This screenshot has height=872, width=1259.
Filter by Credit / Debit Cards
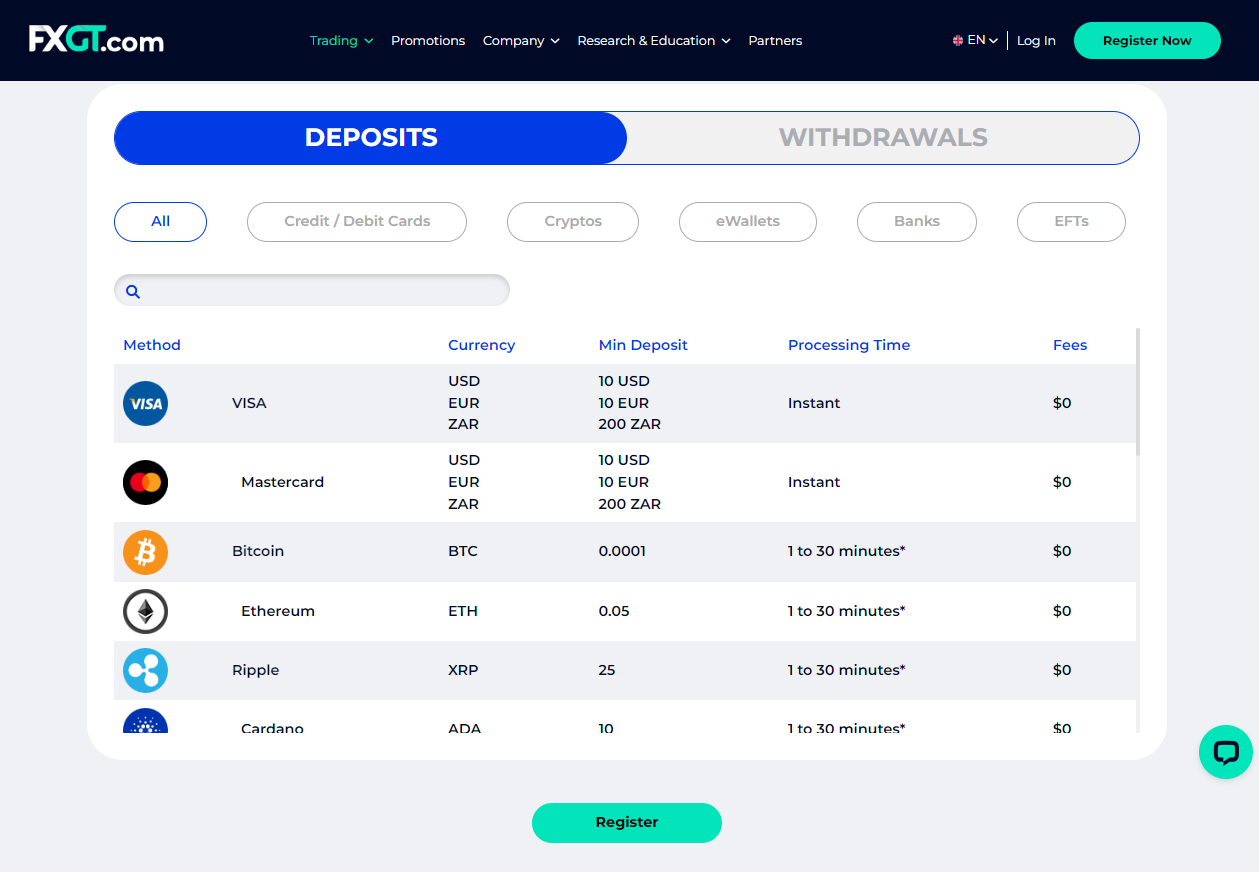click(356, 221)
